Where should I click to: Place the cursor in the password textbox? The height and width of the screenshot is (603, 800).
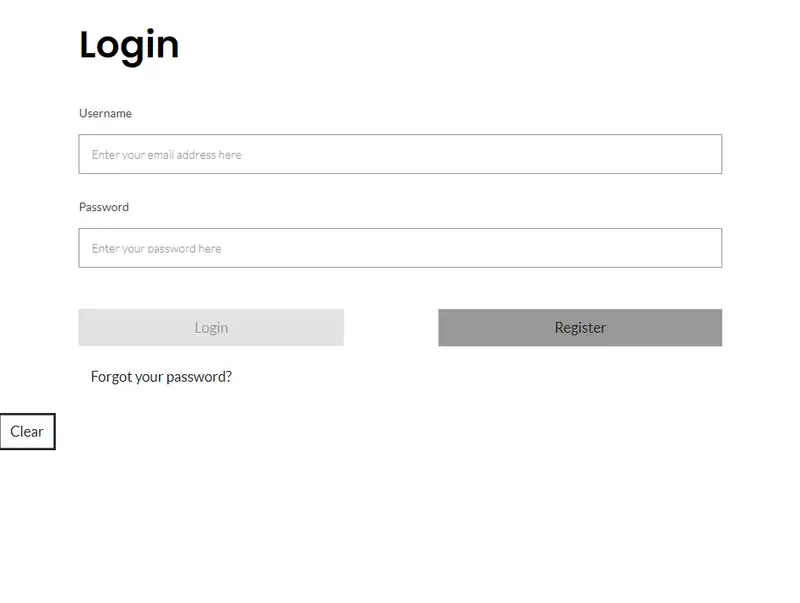tap(400, 248)
